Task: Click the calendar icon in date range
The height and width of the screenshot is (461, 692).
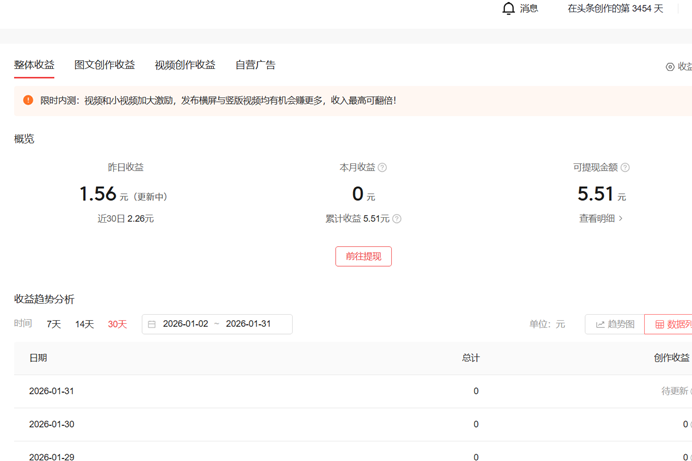Action: [x=152, y=324]
